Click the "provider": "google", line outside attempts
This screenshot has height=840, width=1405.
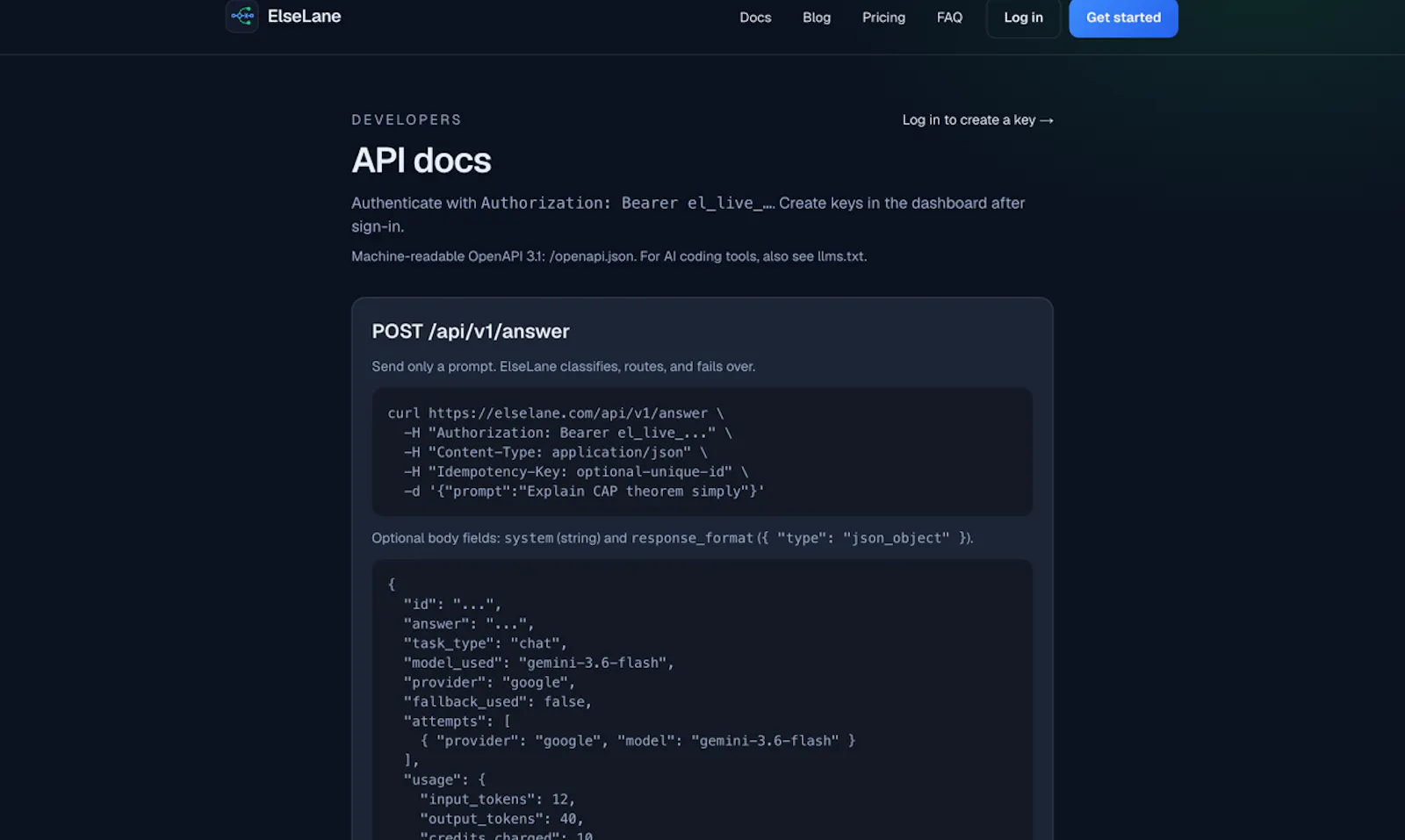(x=490, y=683)
